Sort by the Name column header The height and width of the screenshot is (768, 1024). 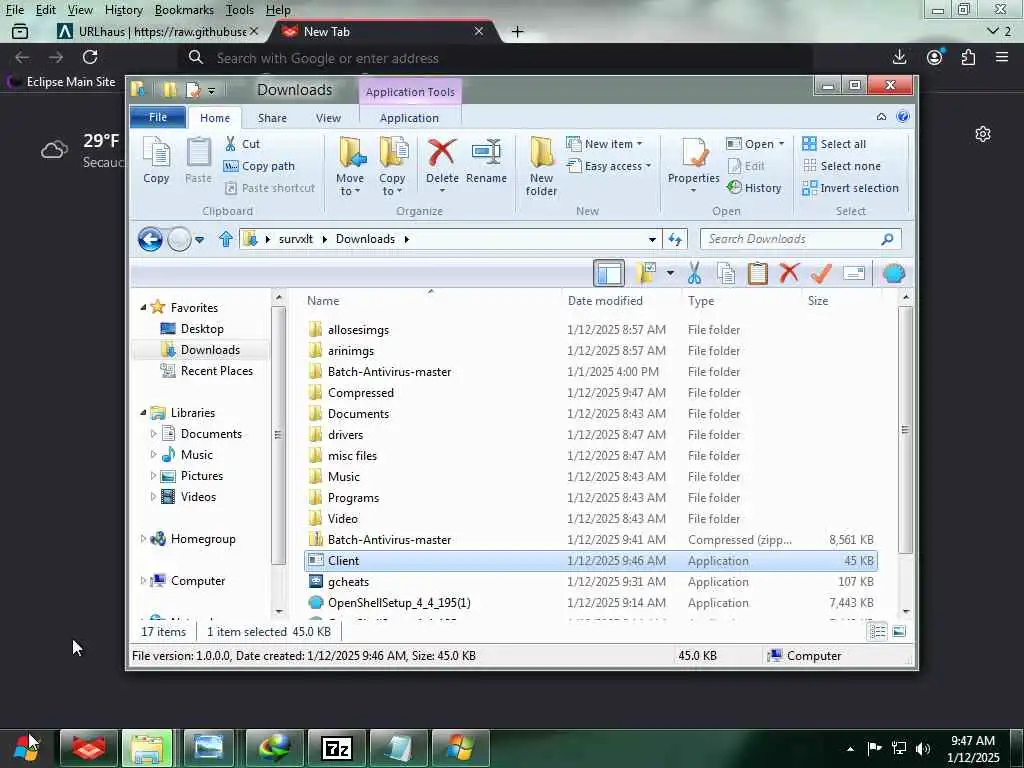click(x=323, y=300)
